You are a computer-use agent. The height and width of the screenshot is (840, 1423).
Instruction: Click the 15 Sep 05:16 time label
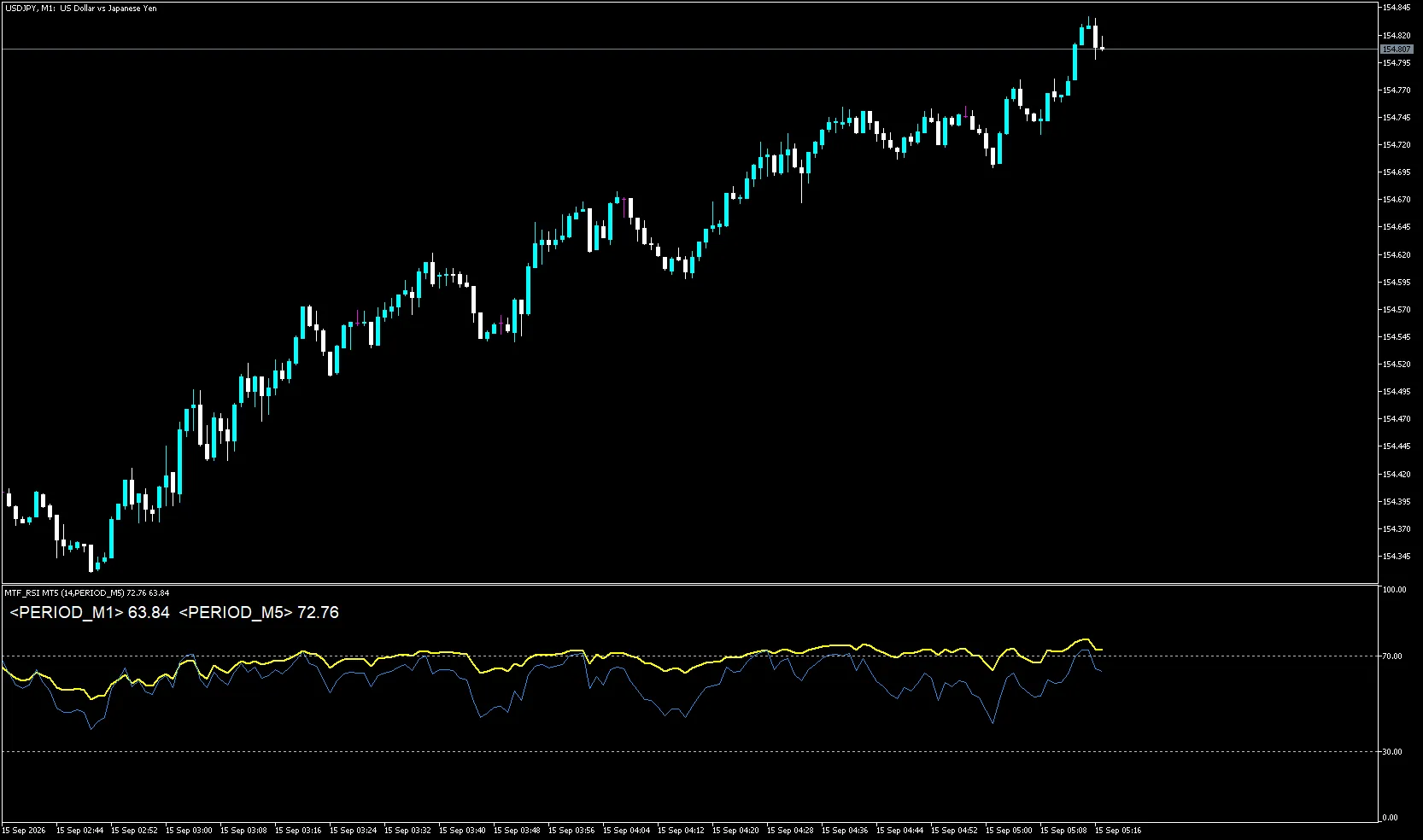pos(1118,831)
